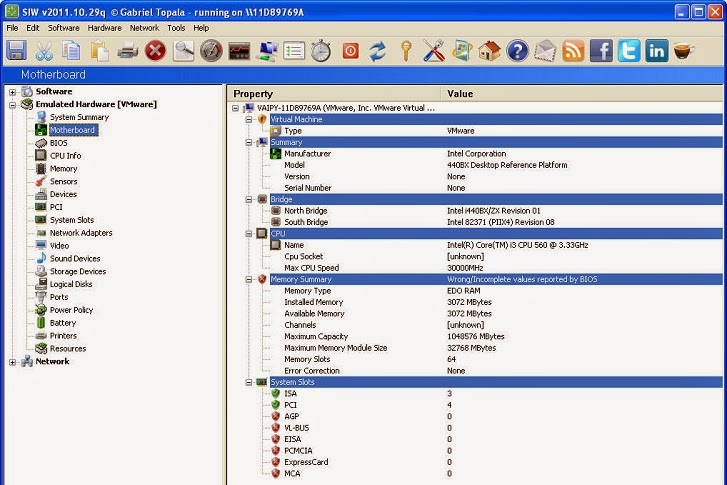The height and width of the screenshot is (485, 727).
Task: Select Network Adapters in the tree
Action: pos(81,233)
